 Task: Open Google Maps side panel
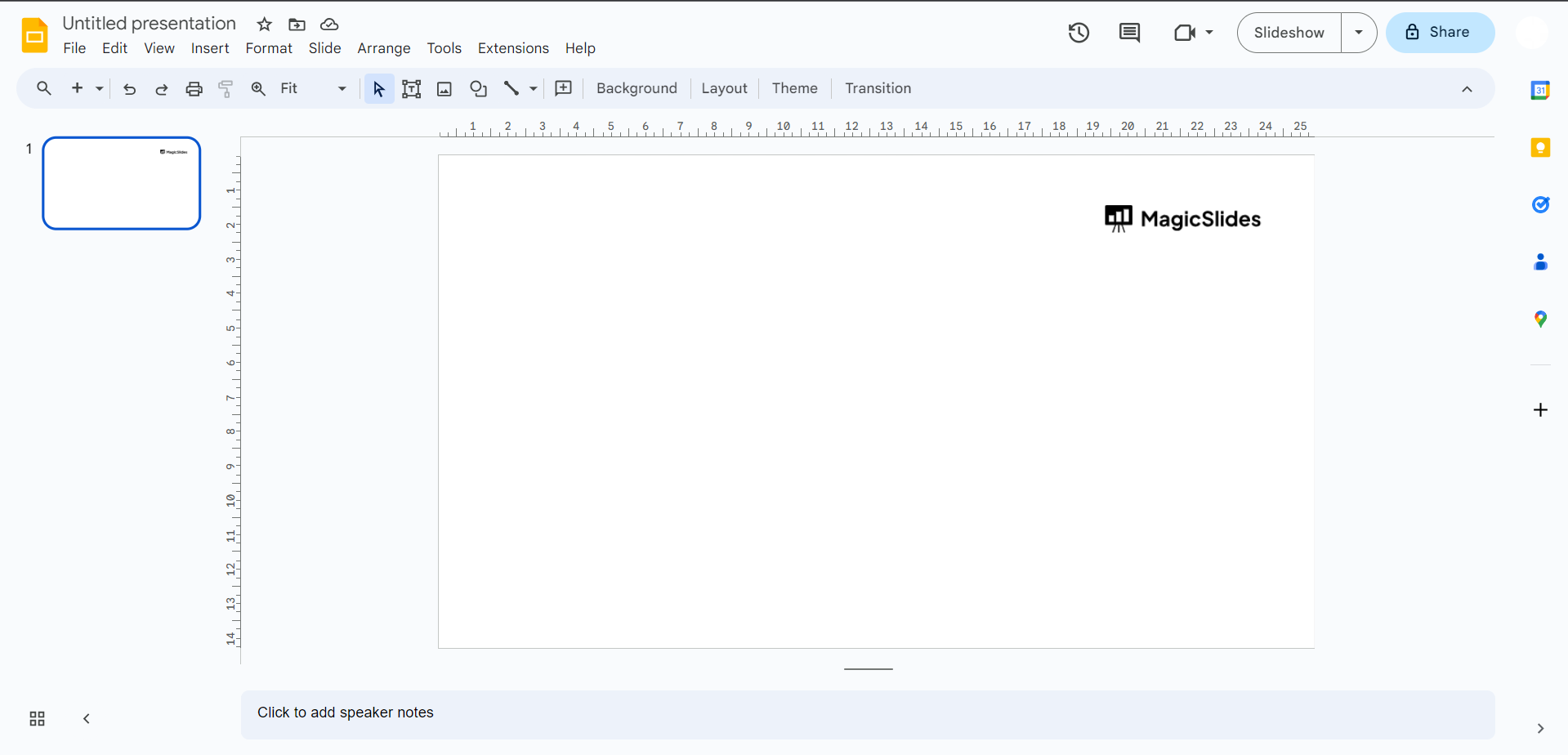coord(1540,319)
